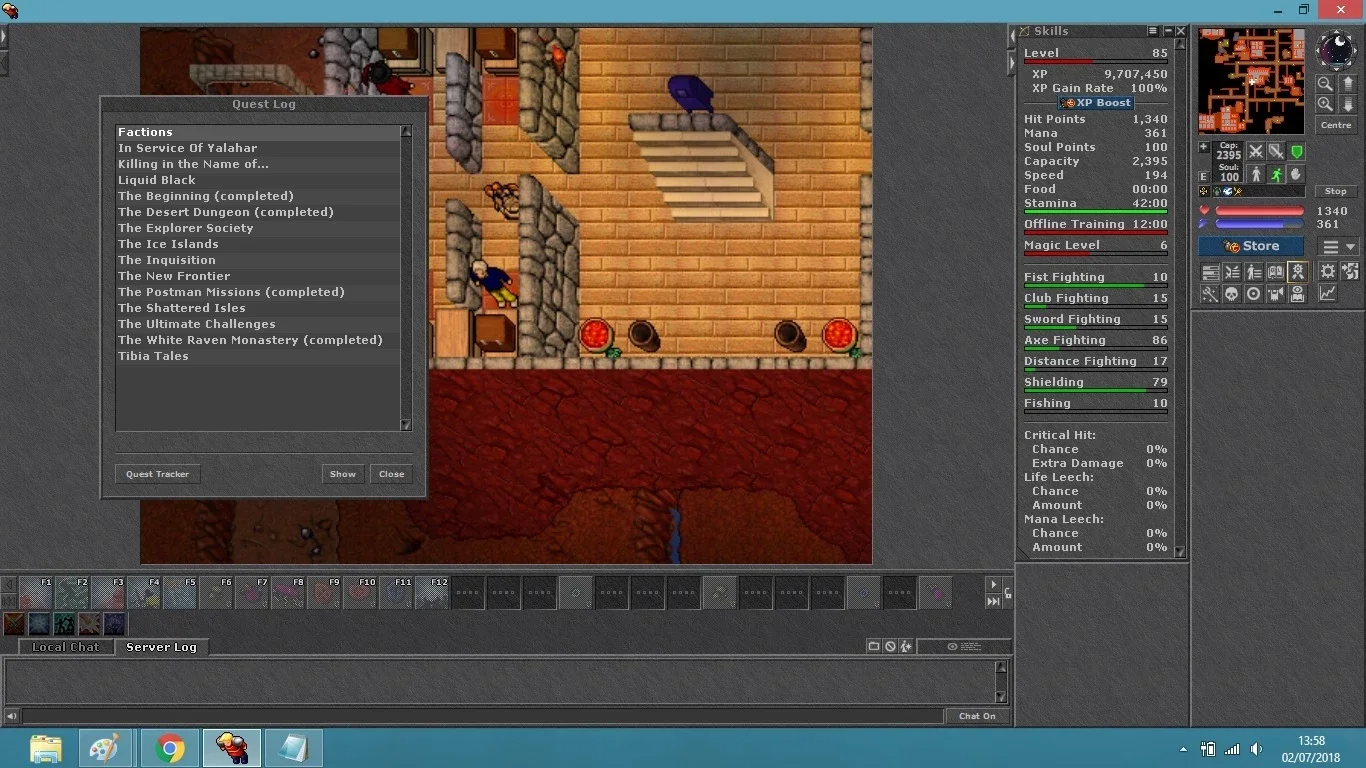Click the F1 action bar slot
Image resolution: width=1366 pixels, height=768 pixels.
[35, 593]
